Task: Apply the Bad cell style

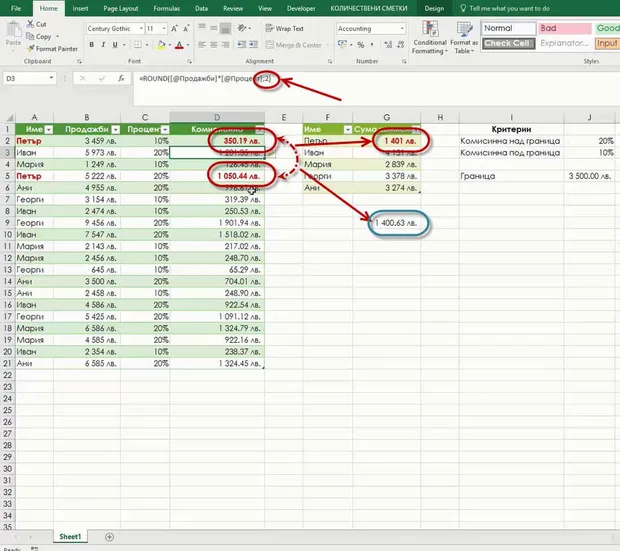Action: [x=565, y=28]
